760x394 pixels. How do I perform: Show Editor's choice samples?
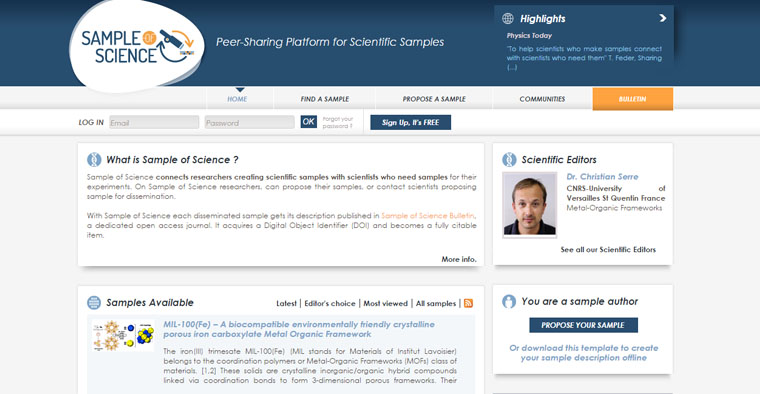pos(330,303)
